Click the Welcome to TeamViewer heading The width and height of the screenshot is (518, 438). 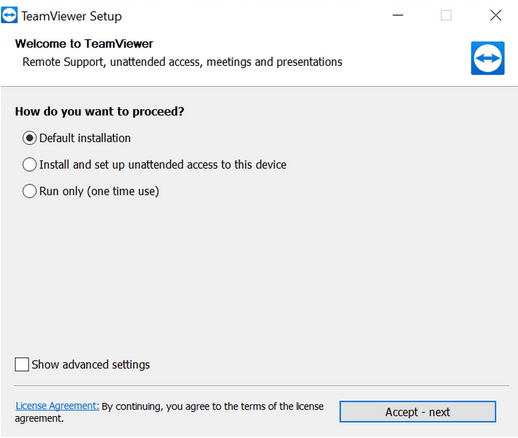84,44
